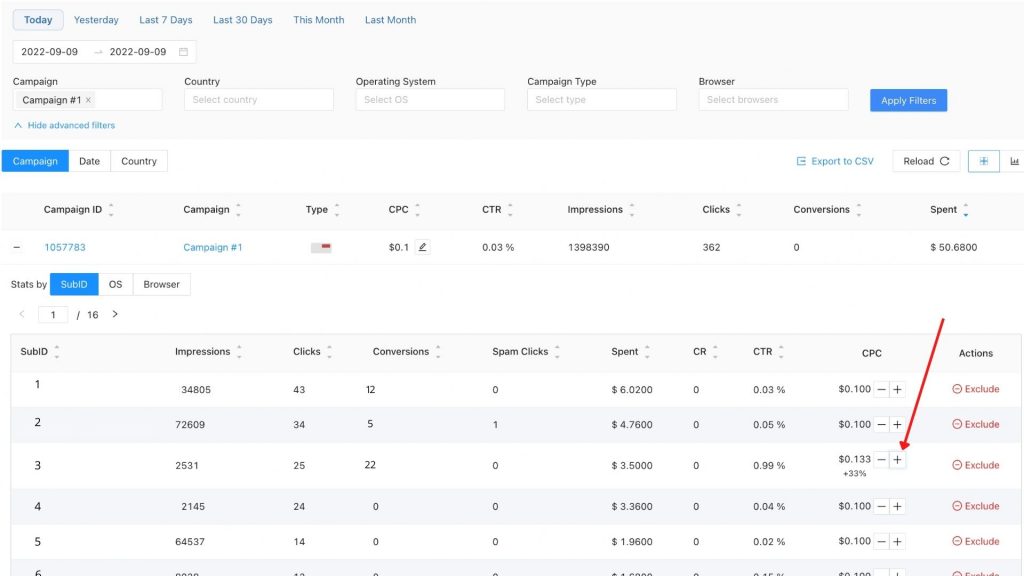Switch to the table grid view

click(x=983, y=161)
